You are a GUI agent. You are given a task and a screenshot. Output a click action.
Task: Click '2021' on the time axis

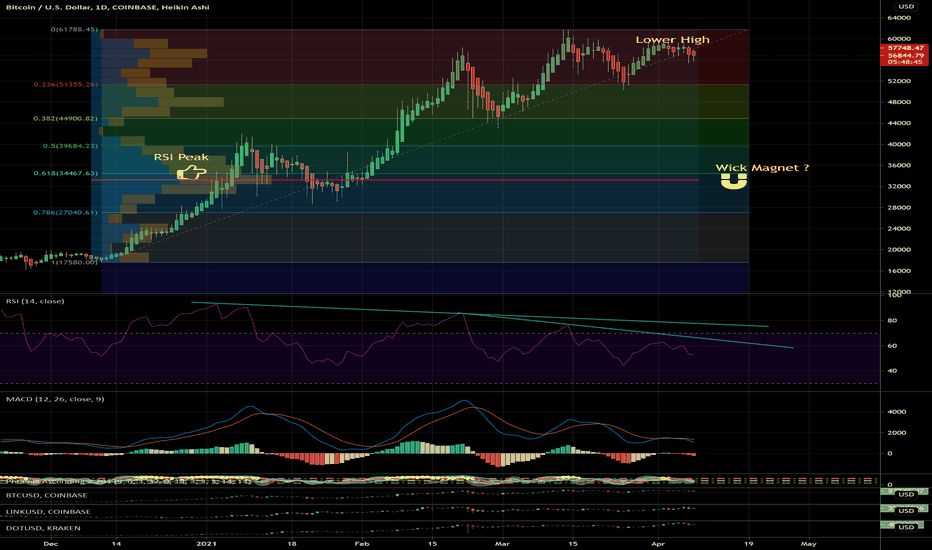click(x=206, y=543)
